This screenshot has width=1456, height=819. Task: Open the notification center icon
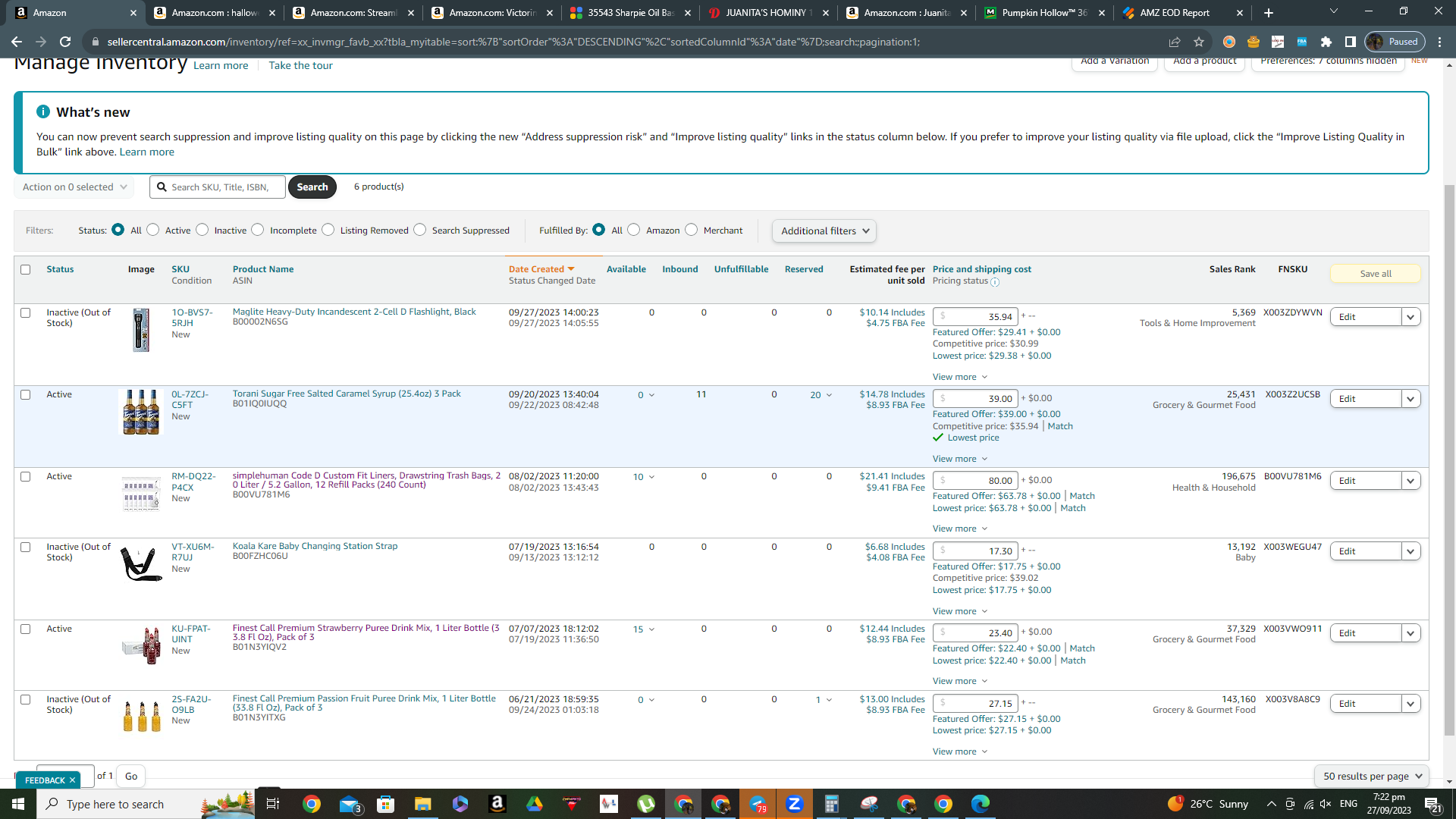click(x=1432, y=804)
